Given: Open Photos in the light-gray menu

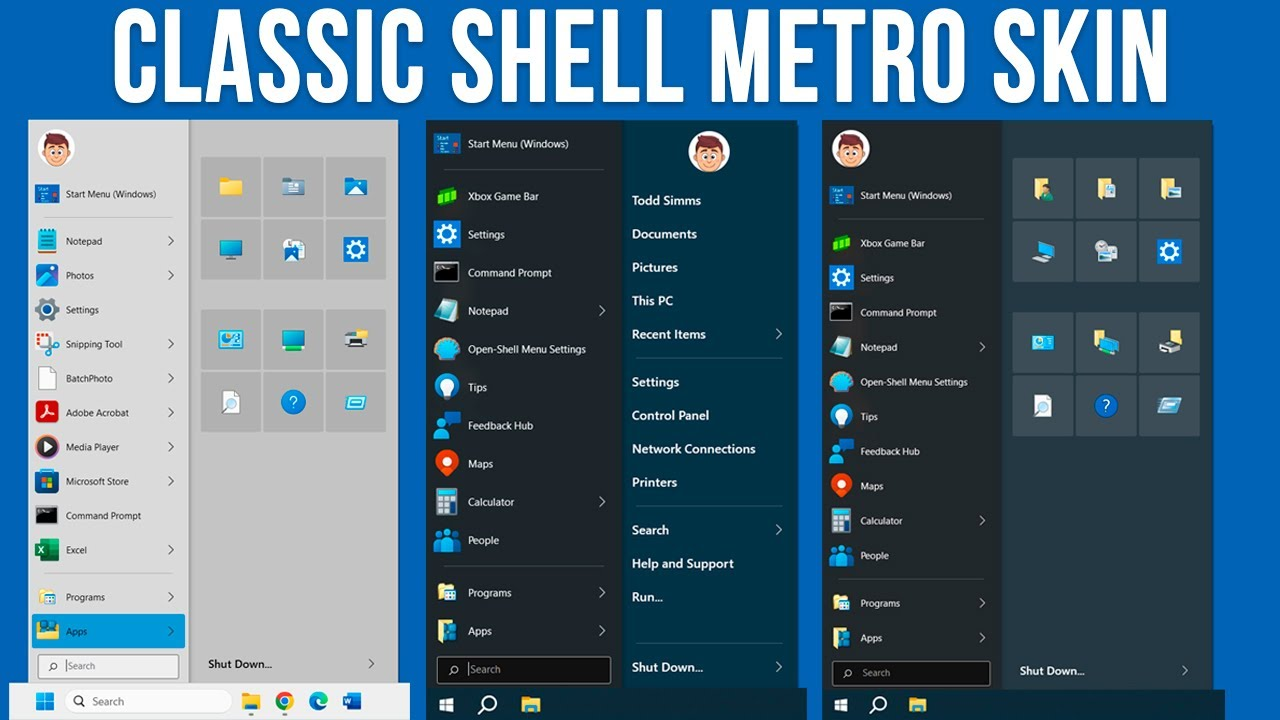Looking at the screenshot, I should click(x=106, y=275).
